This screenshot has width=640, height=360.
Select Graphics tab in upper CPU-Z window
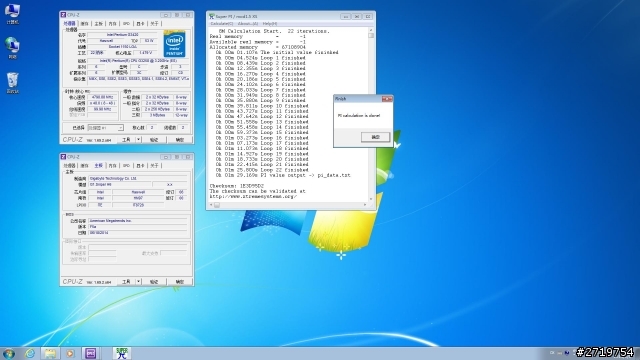click(140, 24)
